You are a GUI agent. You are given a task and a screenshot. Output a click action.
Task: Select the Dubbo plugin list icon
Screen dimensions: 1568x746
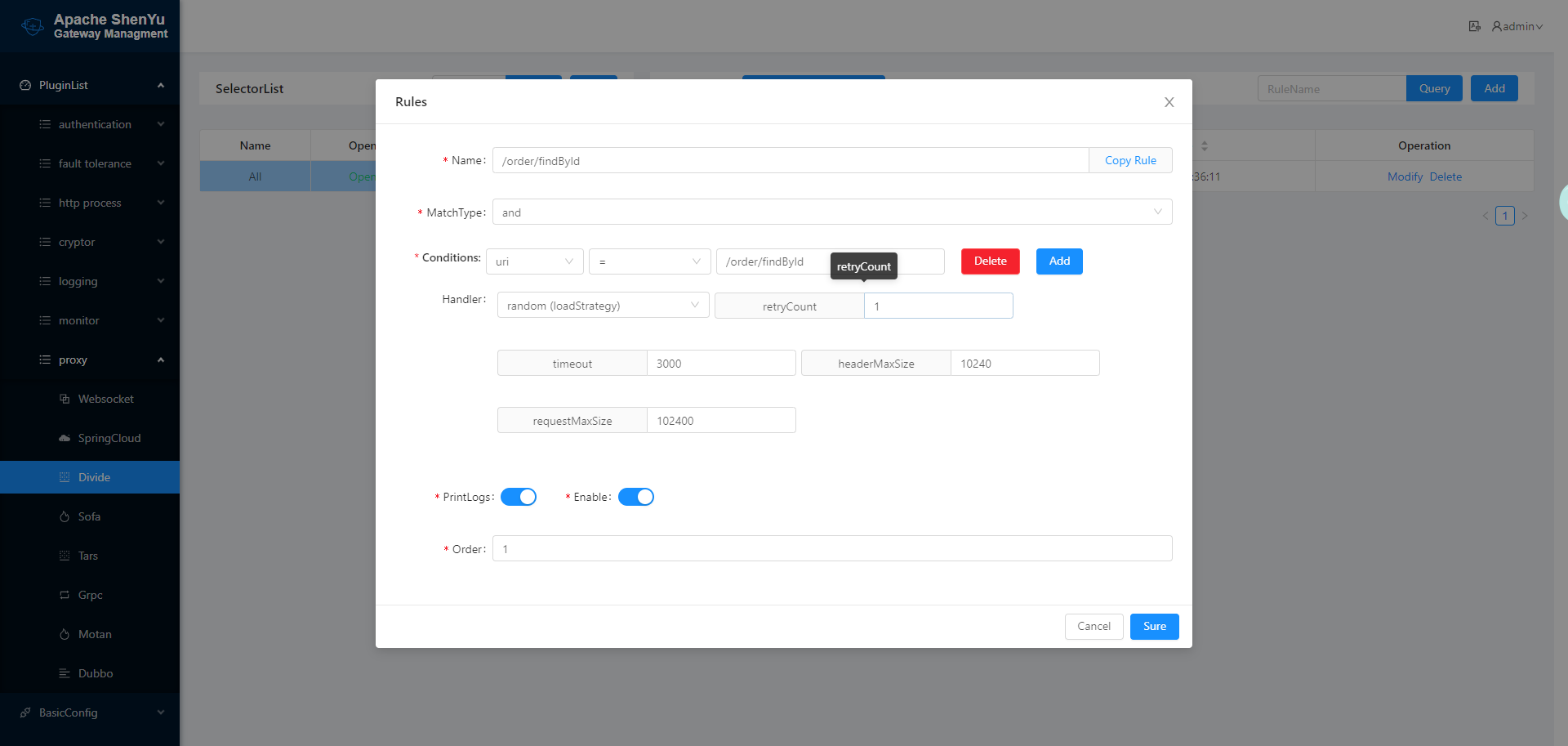pyautogui.click(x=65, y=673)
